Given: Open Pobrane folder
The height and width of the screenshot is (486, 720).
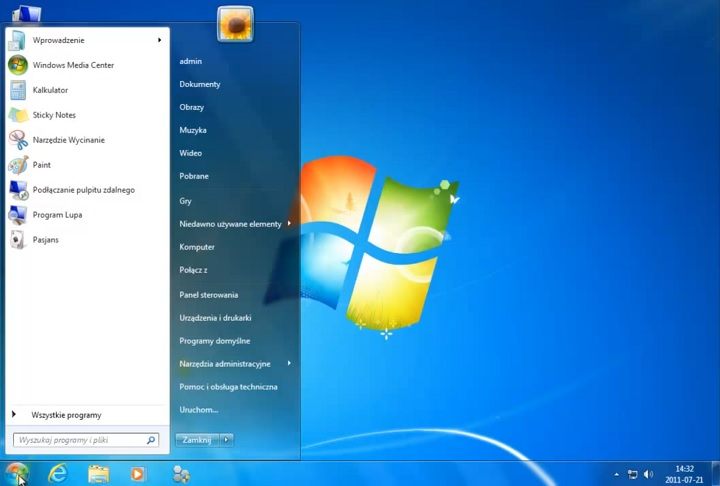Looking at the screenshot, I should pos(194,176).
